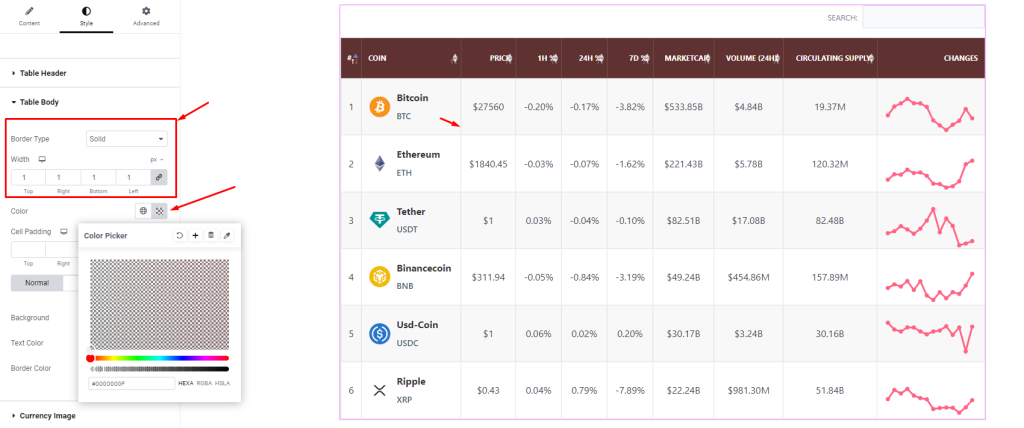
Task: Click the $27560 price cell
Action: [488, 107]
